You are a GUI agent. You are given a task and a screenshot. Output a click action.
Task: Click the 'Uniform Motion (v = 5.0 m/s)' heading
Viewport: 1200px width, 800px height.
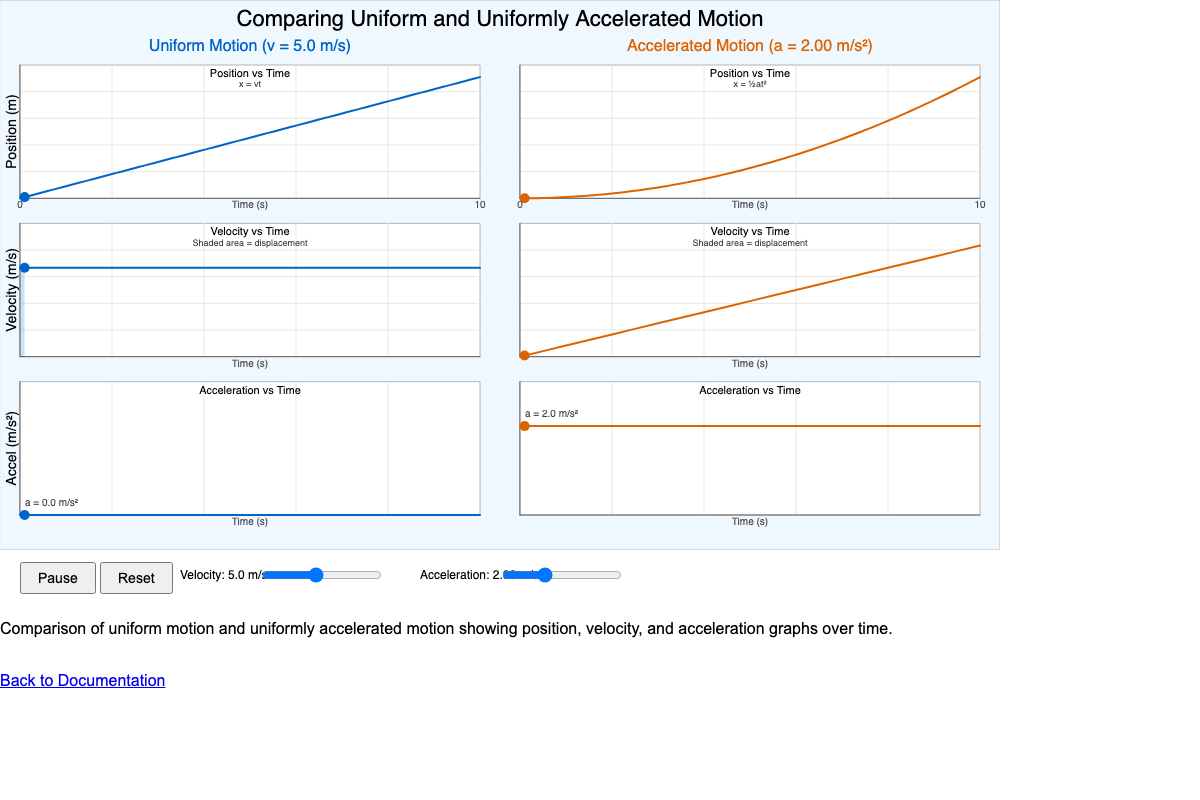tap(250, 46)
